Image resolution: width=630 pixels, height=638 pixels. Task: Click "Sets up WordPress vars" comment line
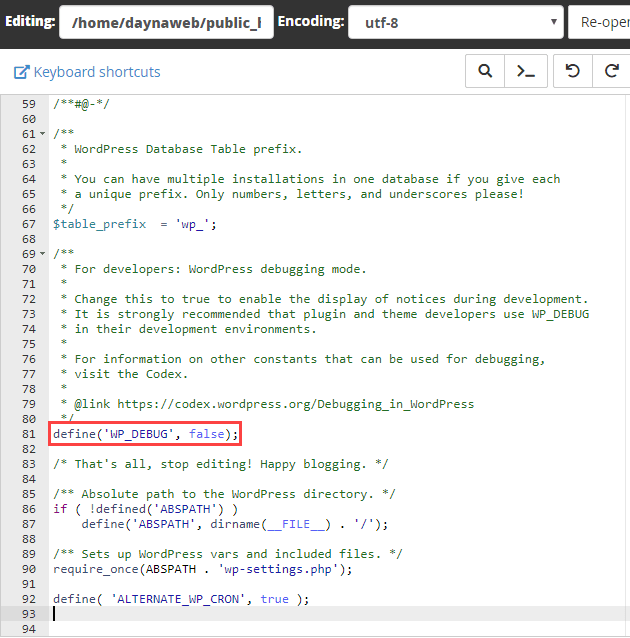coord(228,554)
